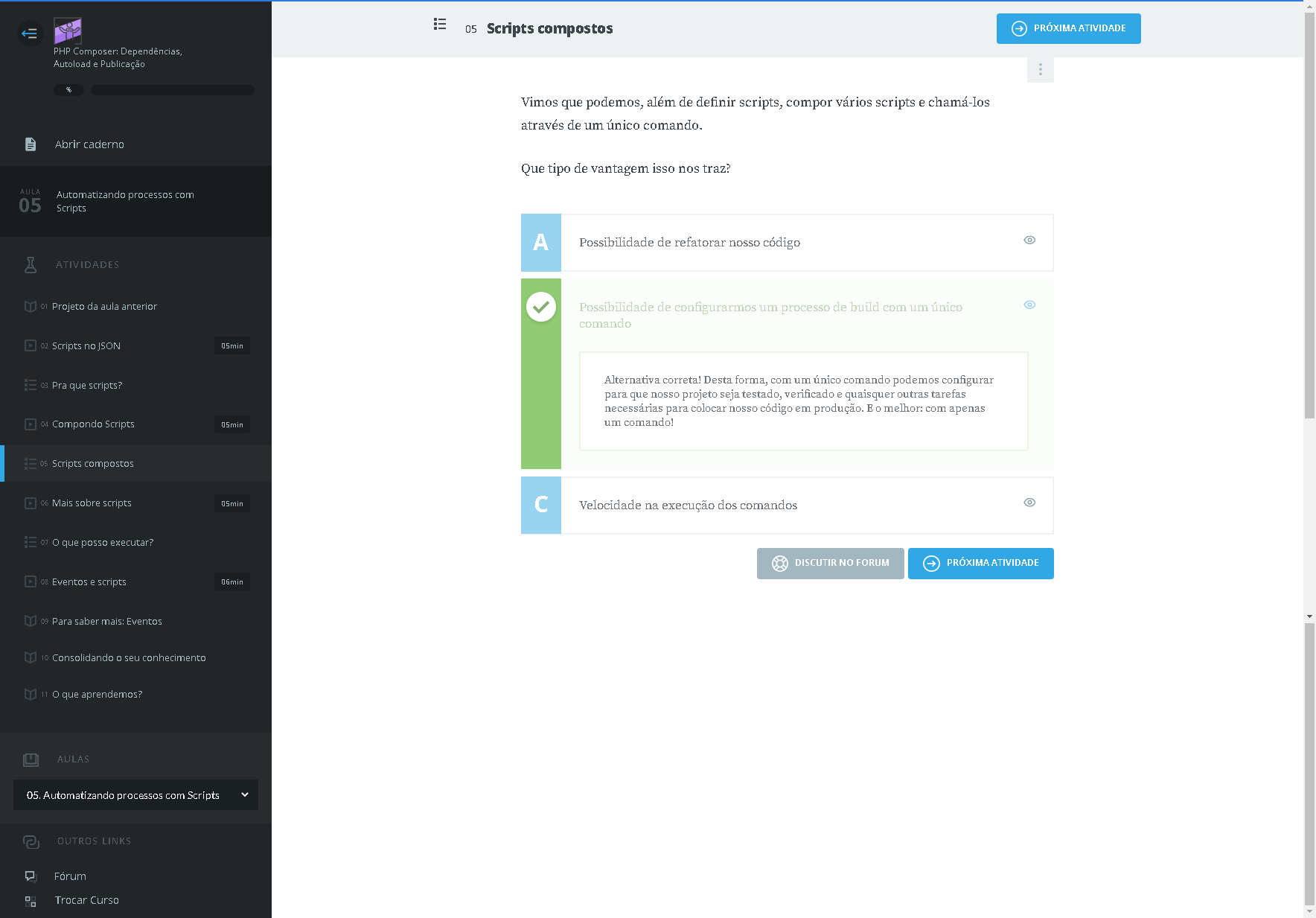Click Discutir no Forum button
The height and width of the screenshot is (918, 1316).
830,564
